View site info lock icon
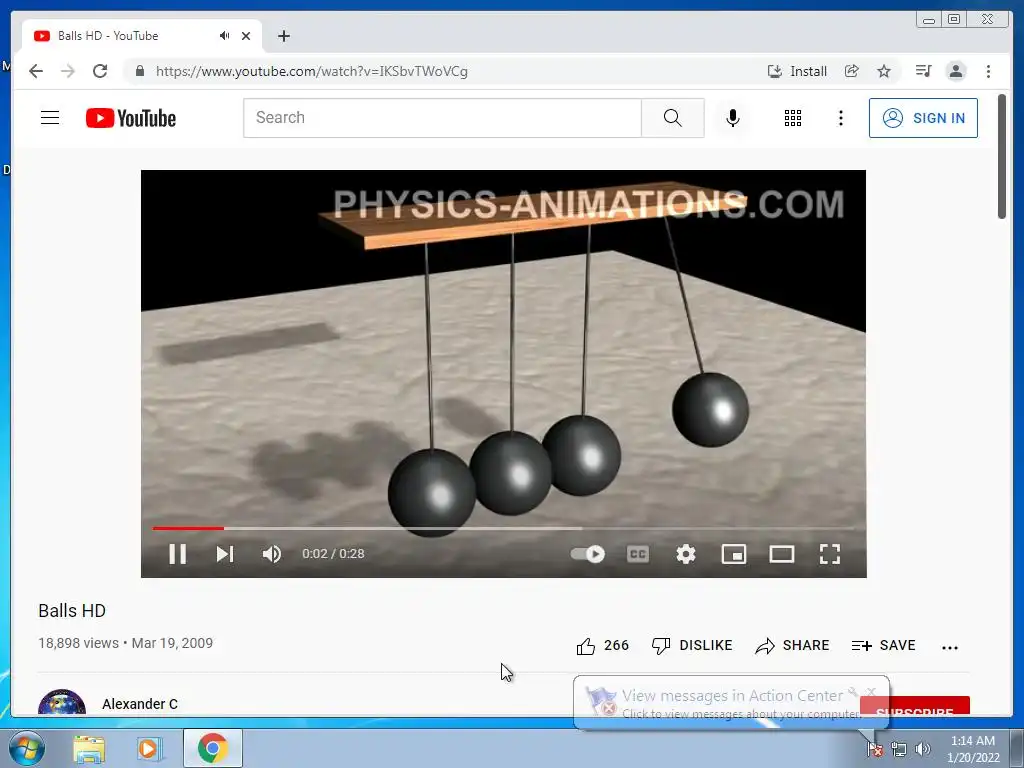Viewport: 1024px width, 768px height. point(139,71)
